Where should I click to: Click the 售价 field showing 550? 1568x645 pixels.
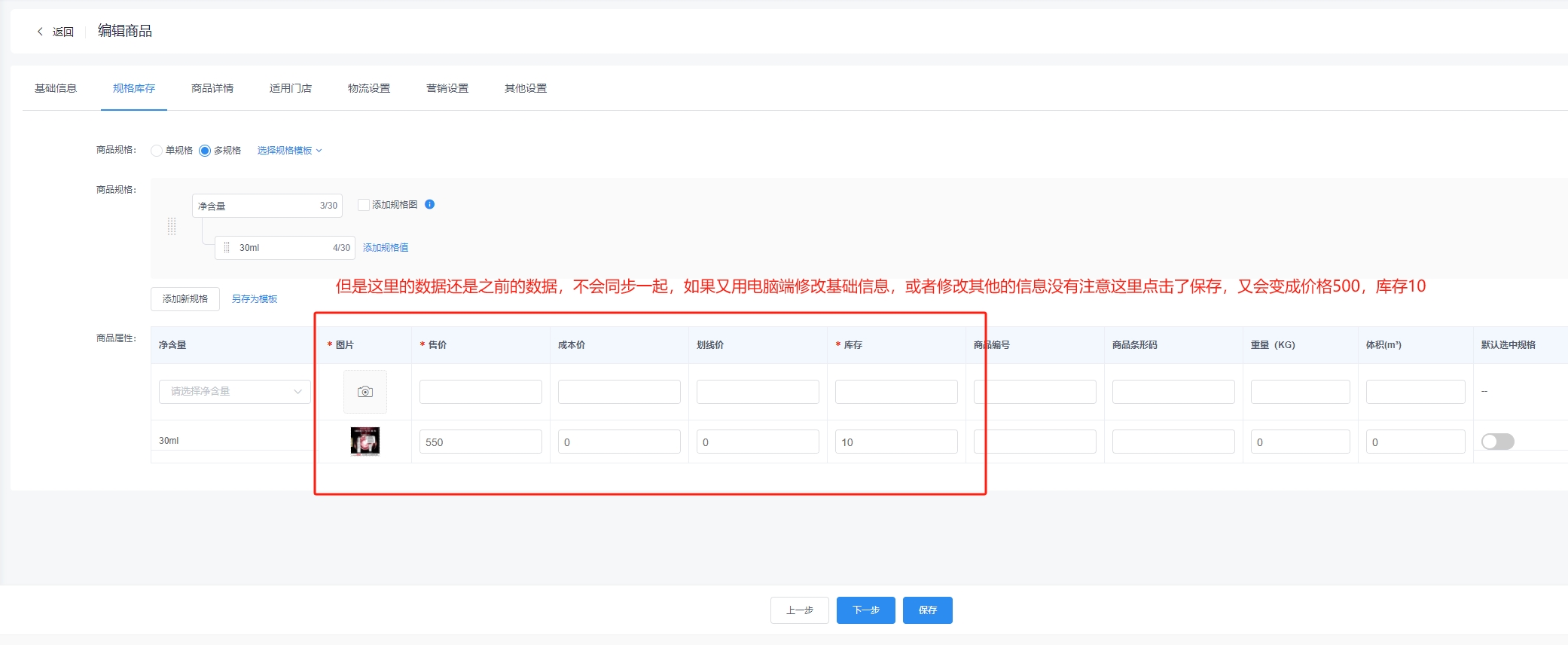pos(480,442)
